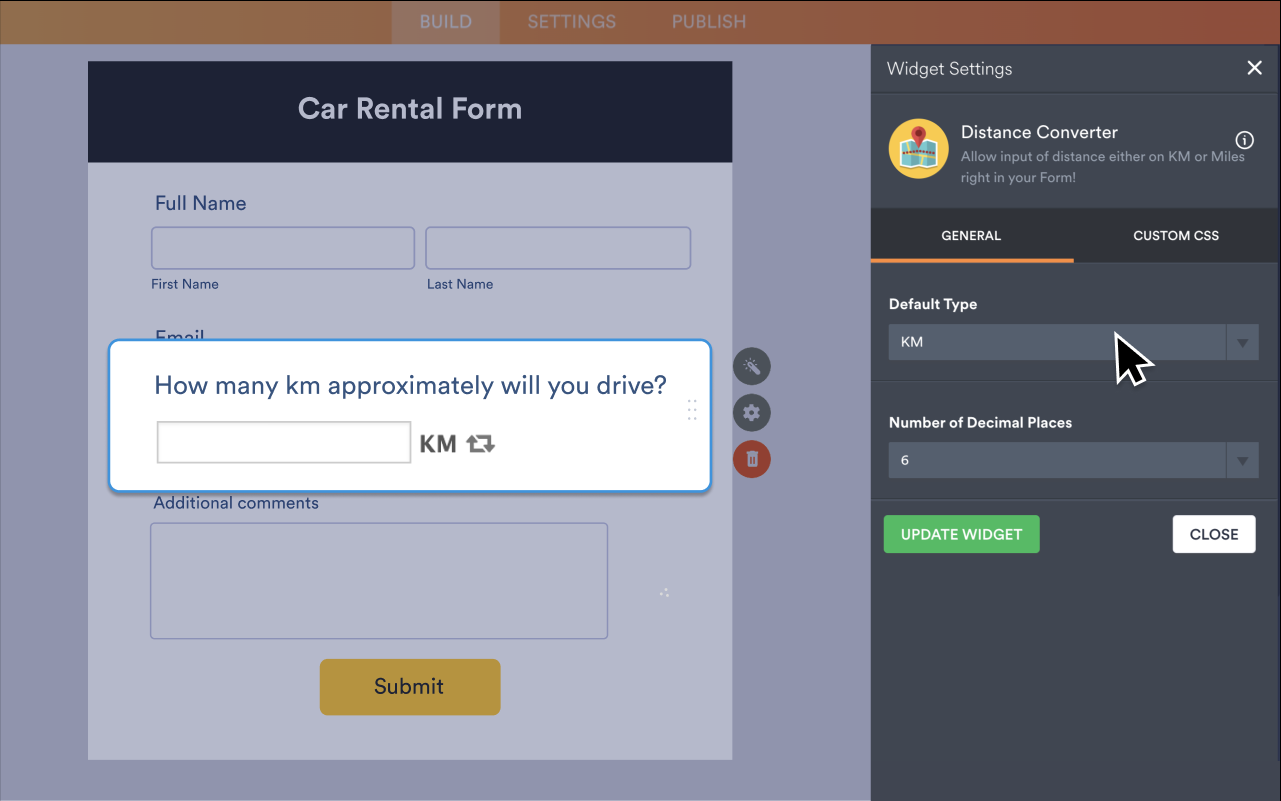1281x801 pixels.
Task: Grab the widget drag handle dots
Action: [692, 410]
